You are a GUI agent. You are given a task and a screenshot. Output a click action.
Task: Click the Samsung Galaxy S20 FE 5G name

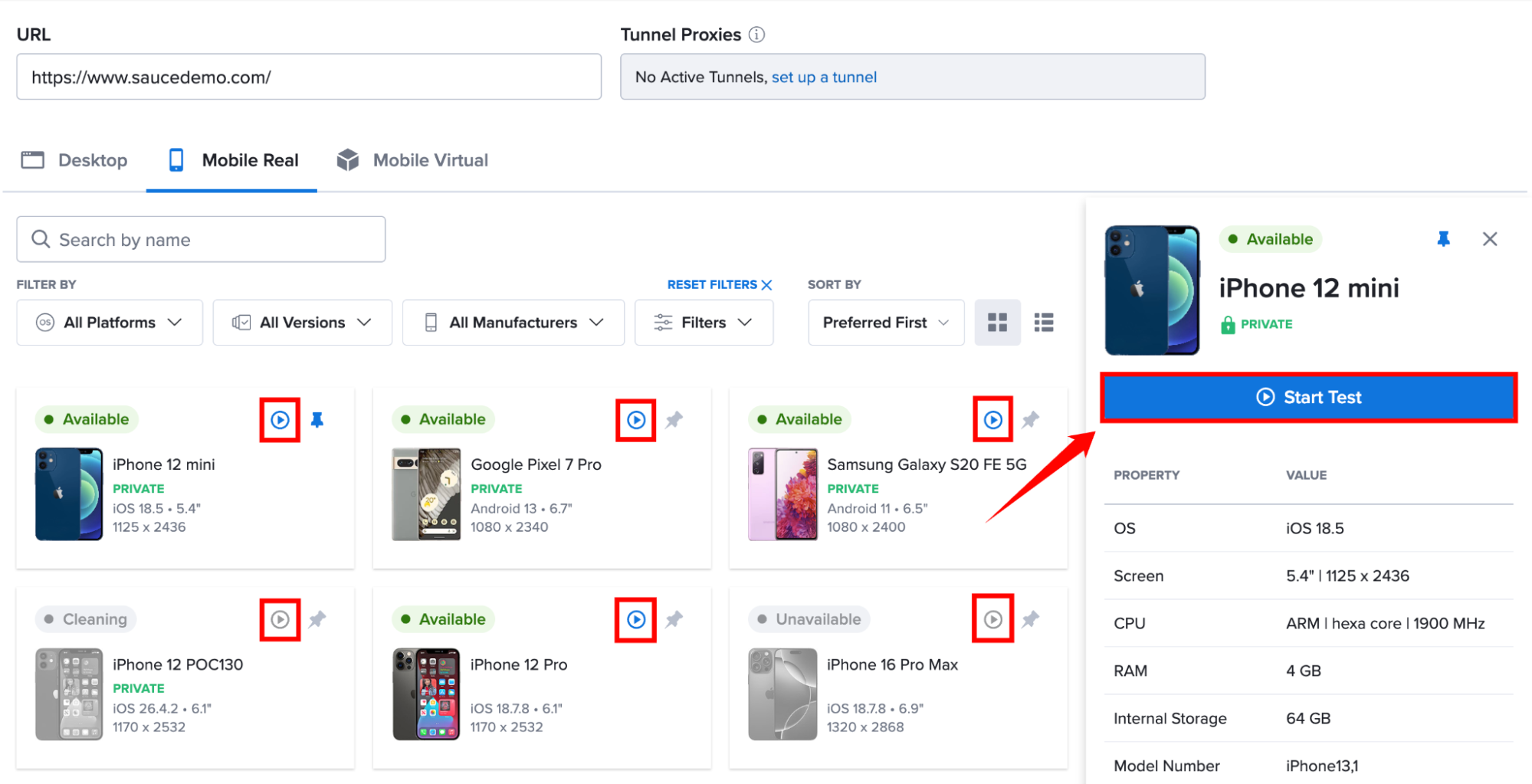coord(927,464)
